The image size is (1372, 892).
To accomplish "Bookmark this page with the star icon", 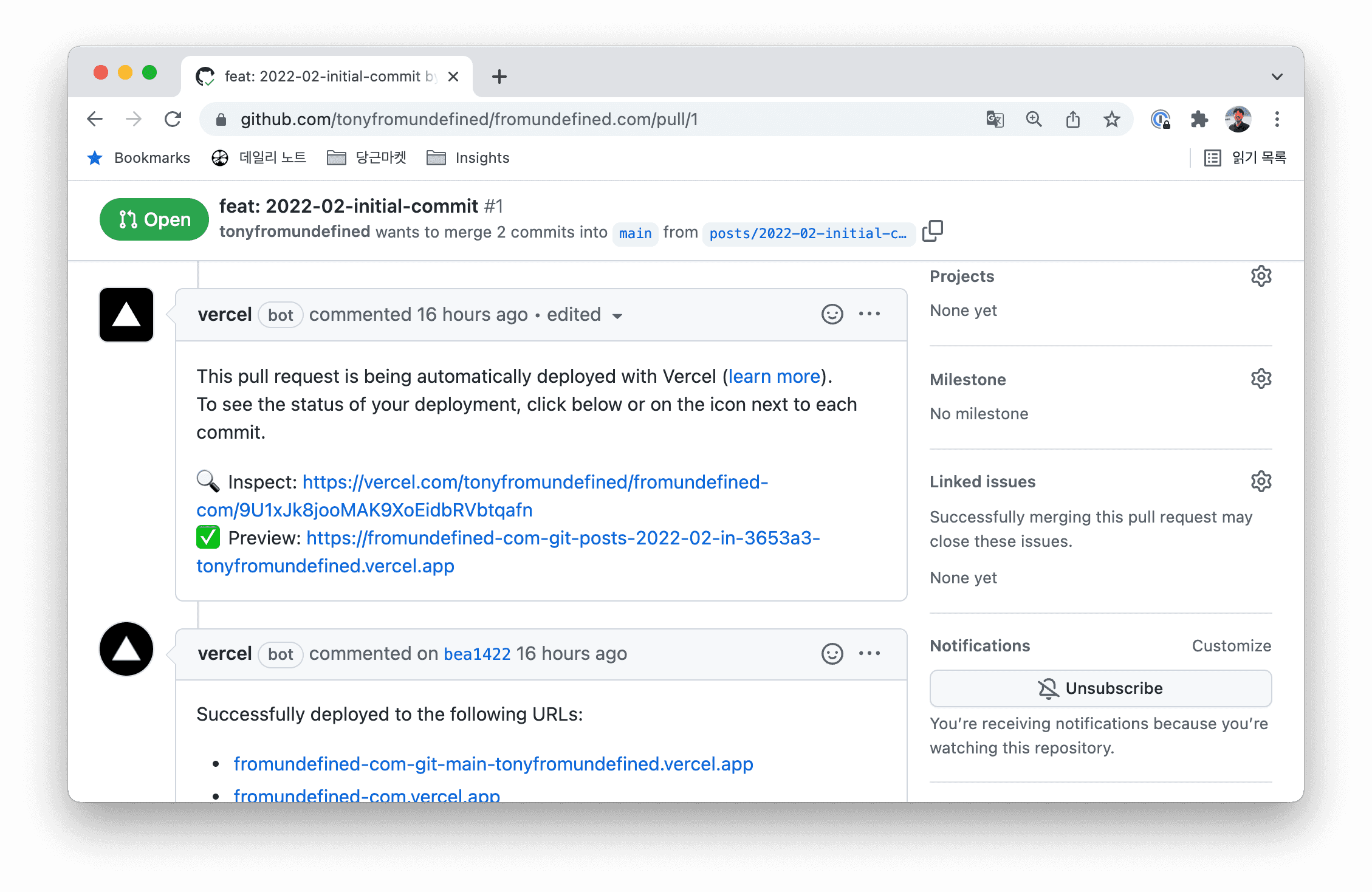I will (1111, 119).
